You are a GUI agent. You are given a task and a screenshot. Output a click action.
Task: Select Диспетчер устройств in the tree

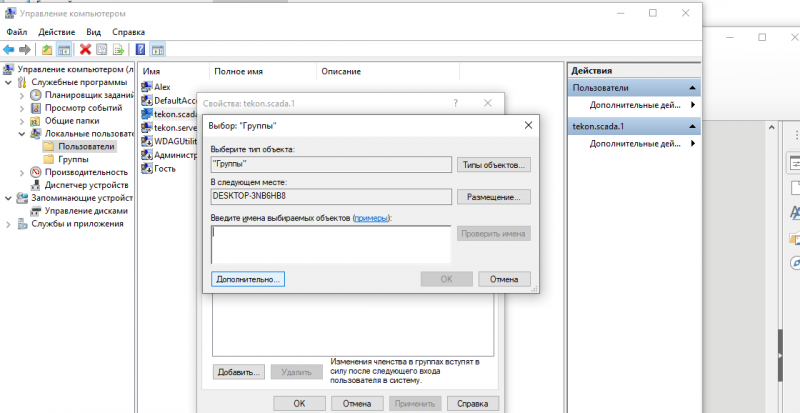(x=85, y=185)
